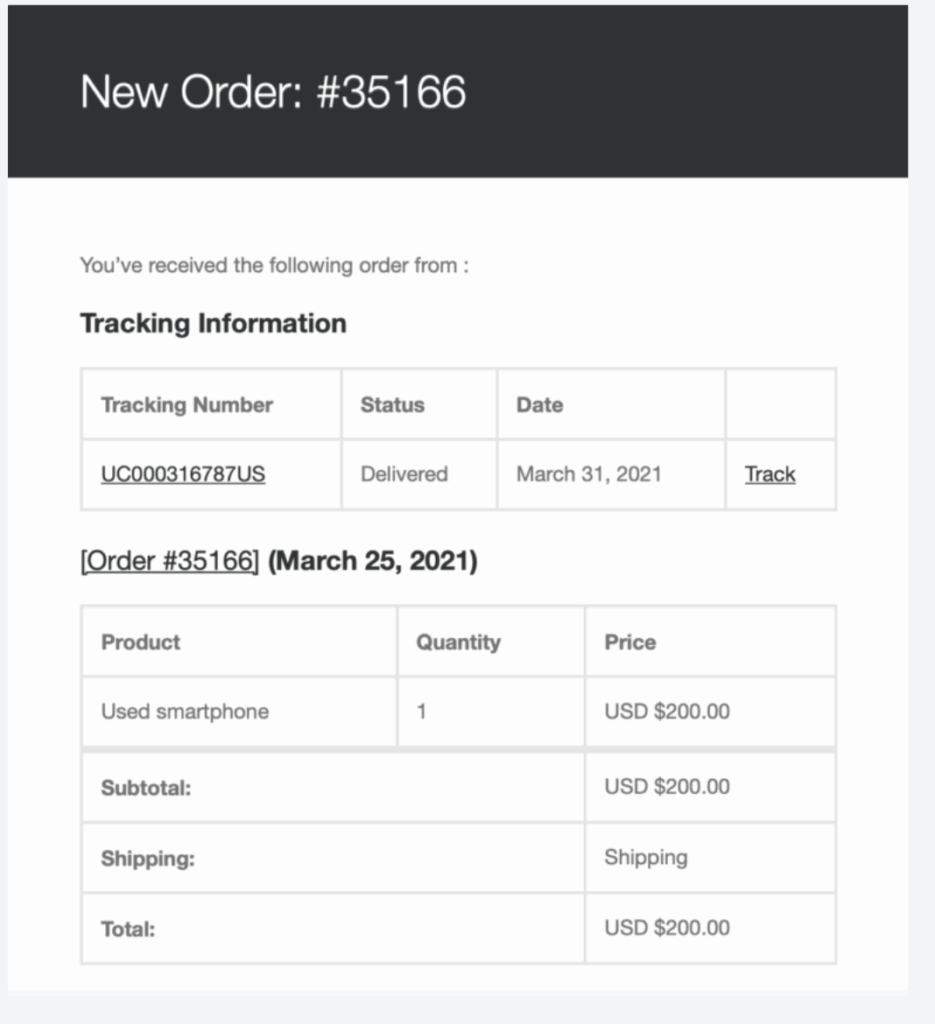
Task: Click the Product column header
Action: [141, 642]
